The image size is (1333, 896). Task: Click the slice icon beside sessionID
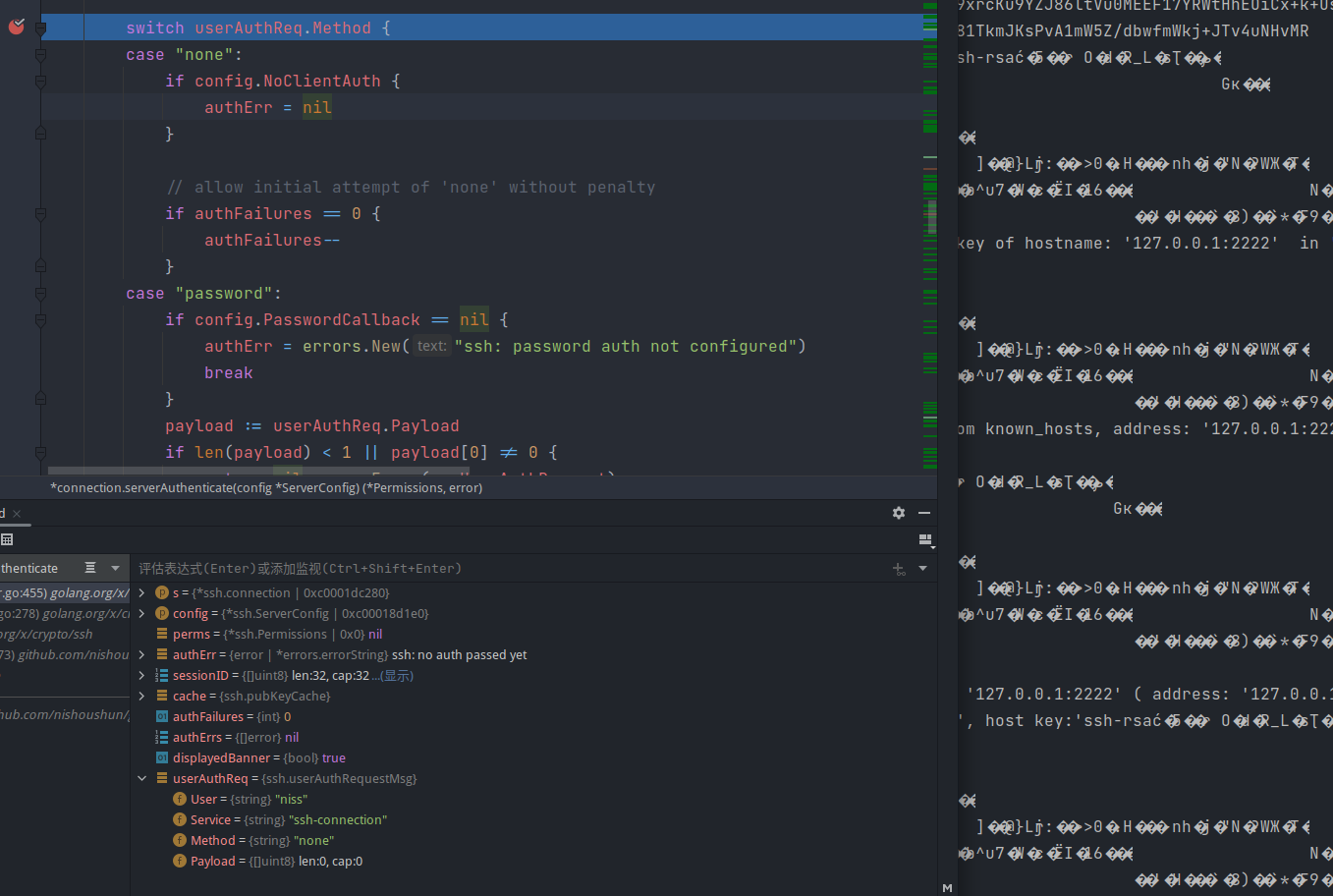click(x=162, y=675)
